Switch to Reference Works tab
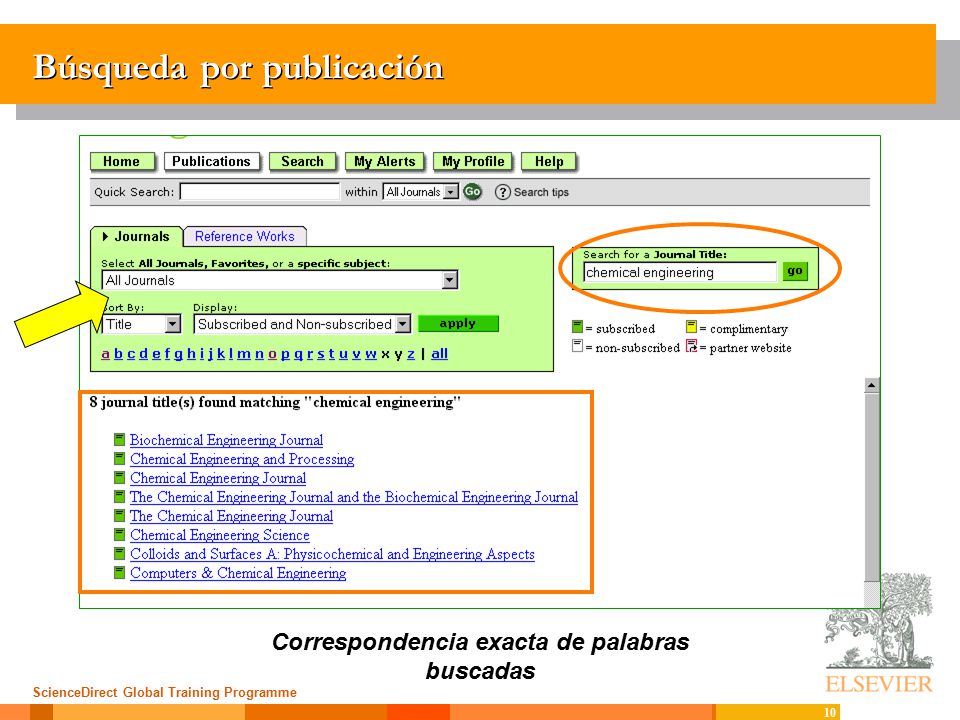Screen dimensions: 960x720 [x=244, y=236]
